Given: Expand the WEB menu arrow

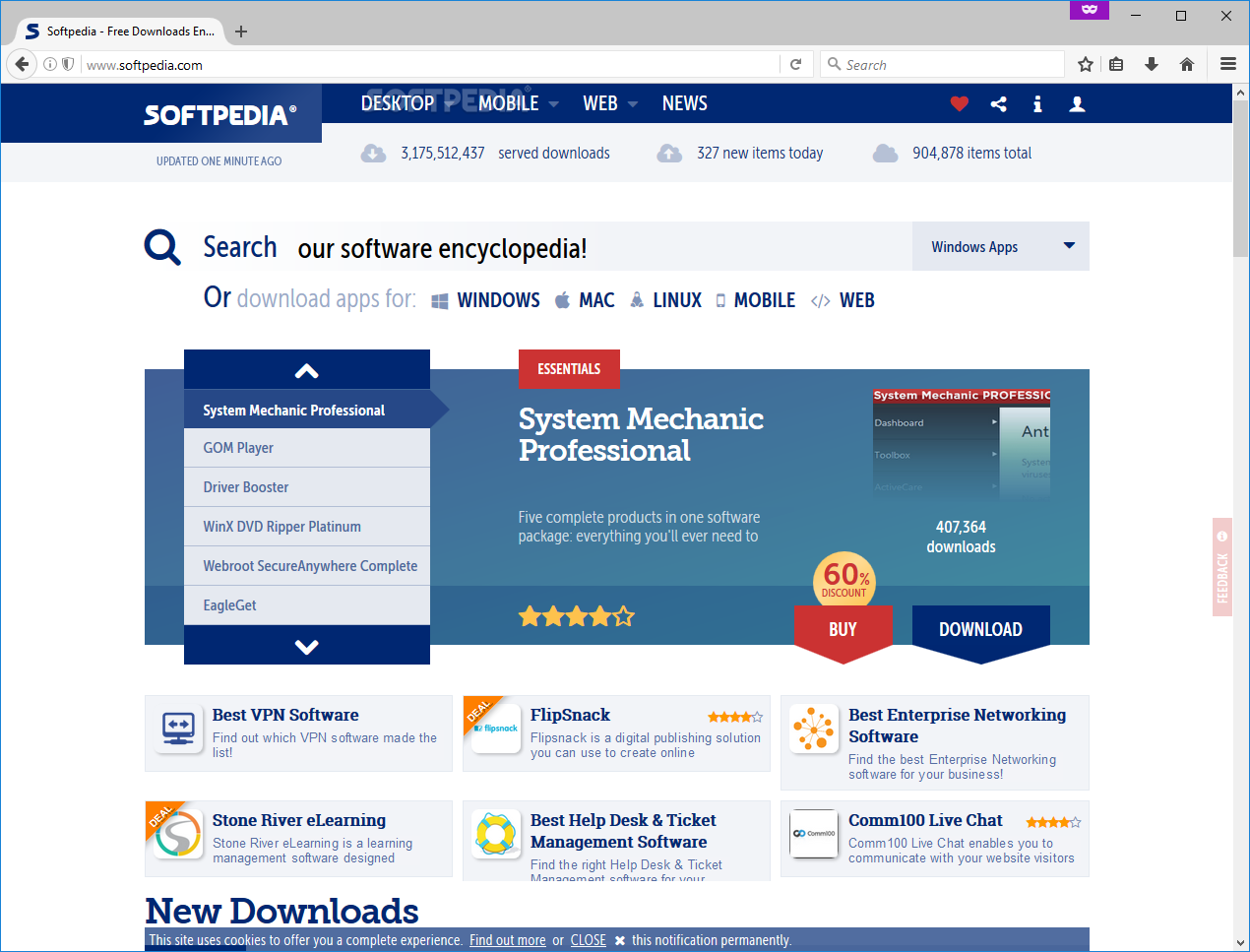Looking at the screenshot, I should [x=633, y=104].
